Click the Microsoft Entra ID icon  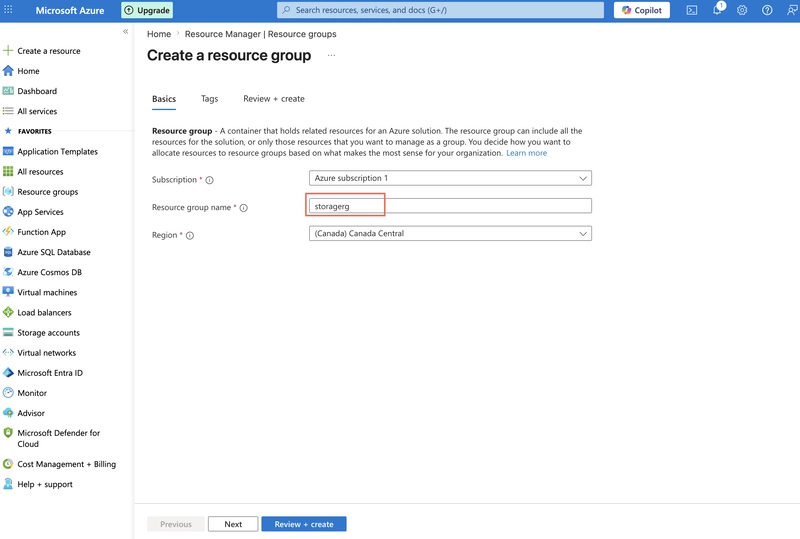tap(8, 373)
